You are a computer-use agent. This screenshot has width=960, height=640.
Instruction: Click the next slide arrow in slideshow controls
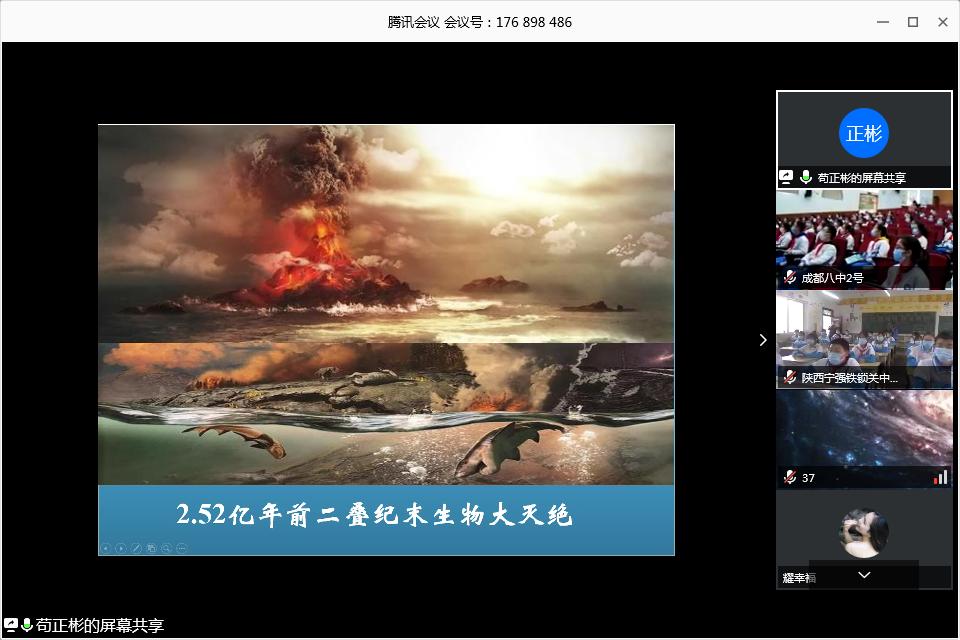[x=121, y=548]
